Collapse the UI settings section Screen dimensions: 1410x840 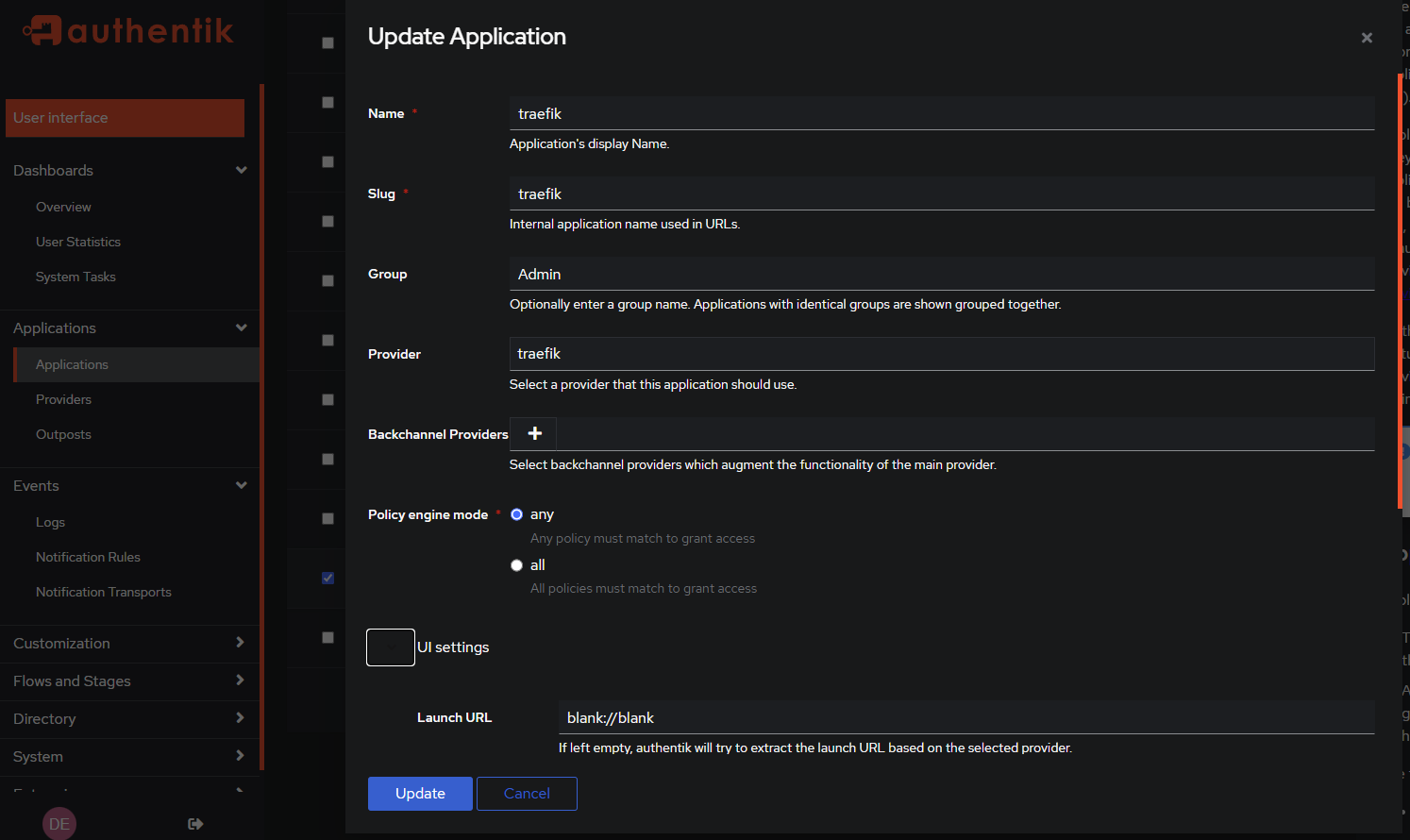391,647
